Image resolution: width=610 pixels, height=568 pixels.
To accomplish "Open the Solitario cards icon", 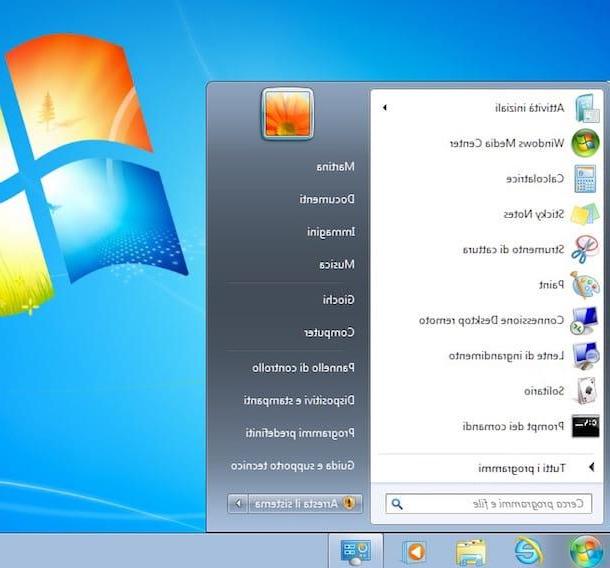I will (586, 391).
